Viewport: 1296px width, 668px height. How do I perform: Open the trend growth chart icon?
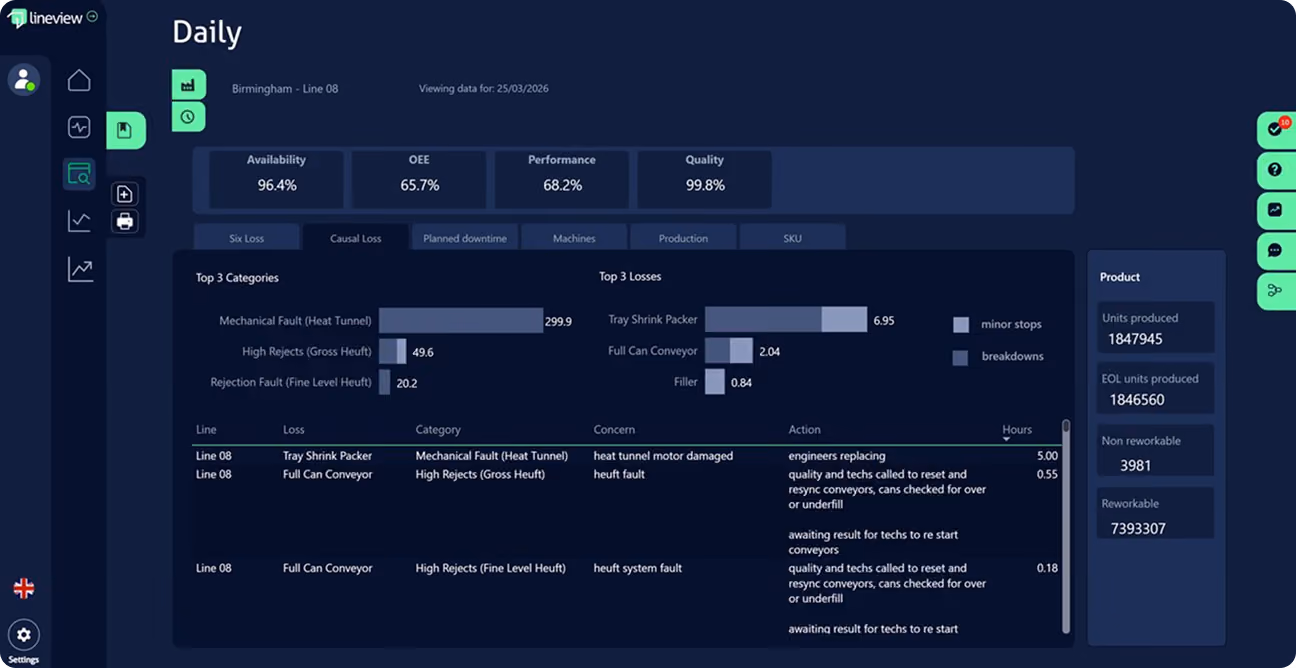point(80,269)
